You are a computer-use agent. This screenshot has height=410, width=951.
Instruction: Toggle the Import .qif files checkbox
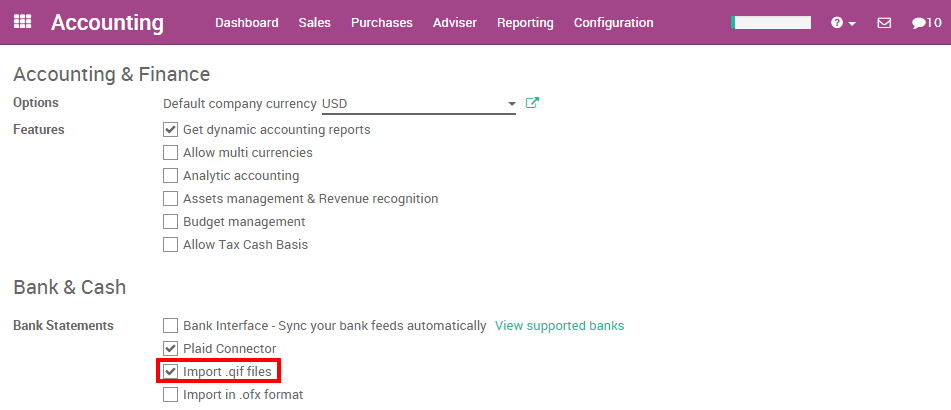(x=170, y=372)
